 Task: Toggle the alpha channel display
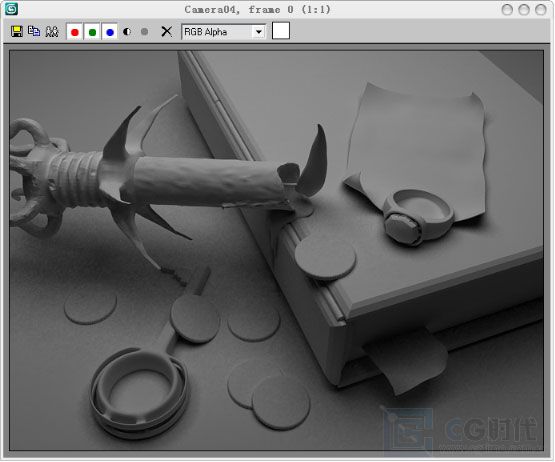tap(127, 32)
